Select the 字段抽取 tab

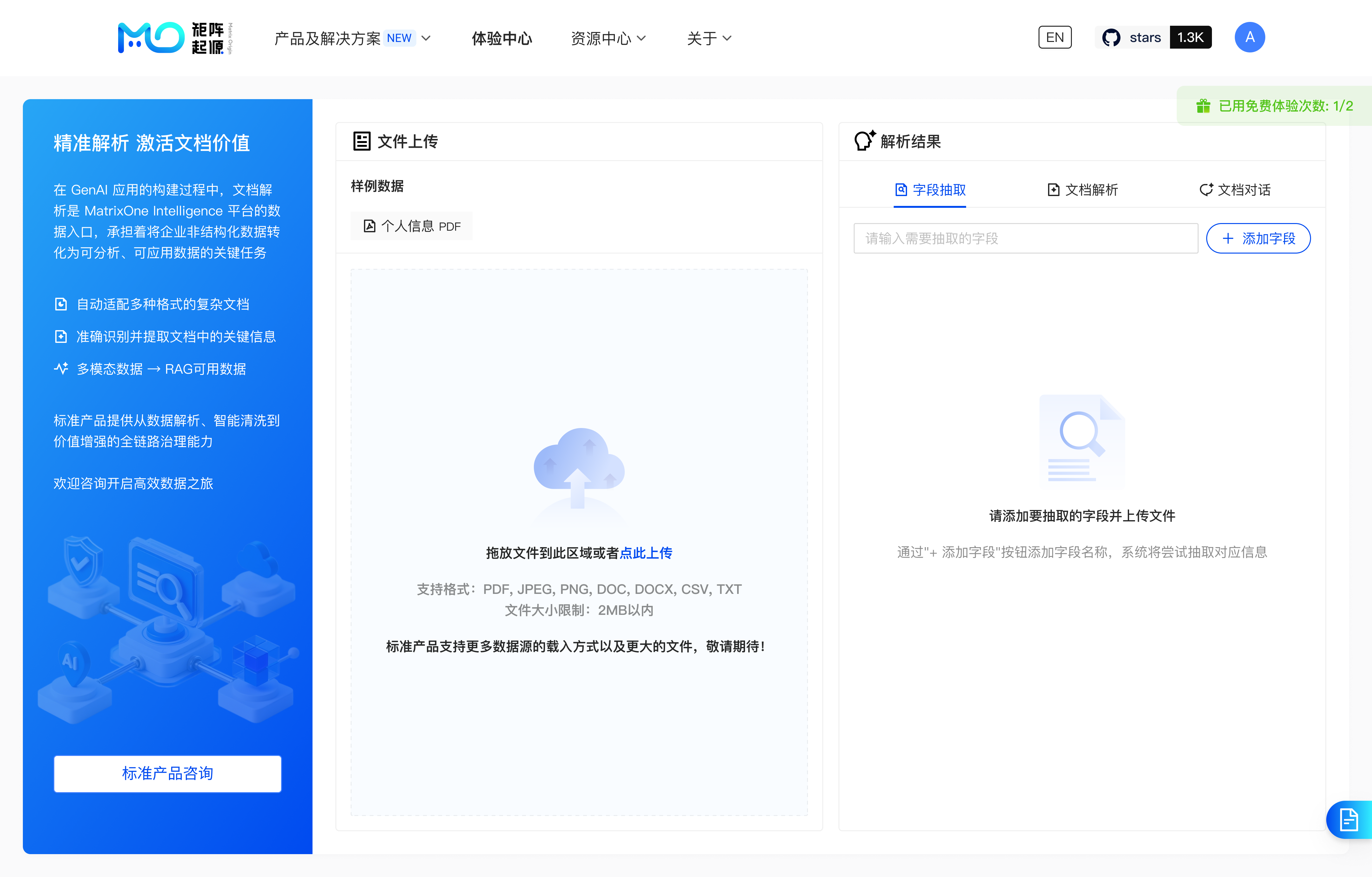point(930,190)
